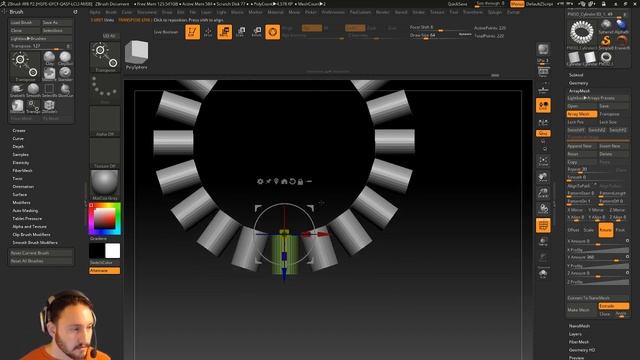Select the Edit mode button in top shelf
Viewport: 640px width, 360px height.
click(192, 32)
